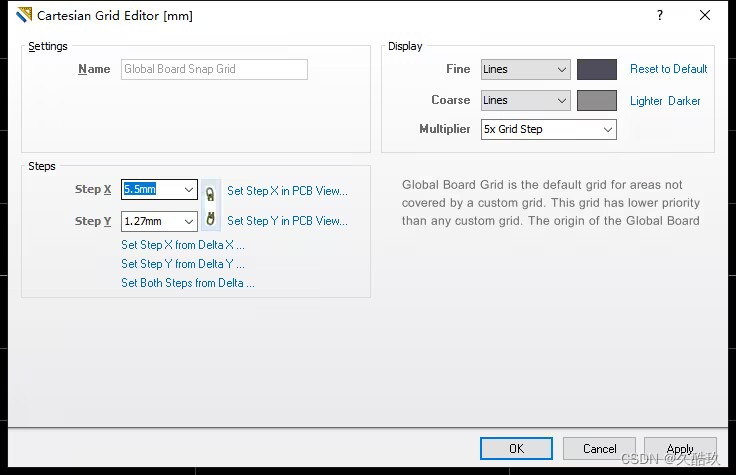
Task: Click the Coarse grid color swatch
Action: tap(597, 100)
